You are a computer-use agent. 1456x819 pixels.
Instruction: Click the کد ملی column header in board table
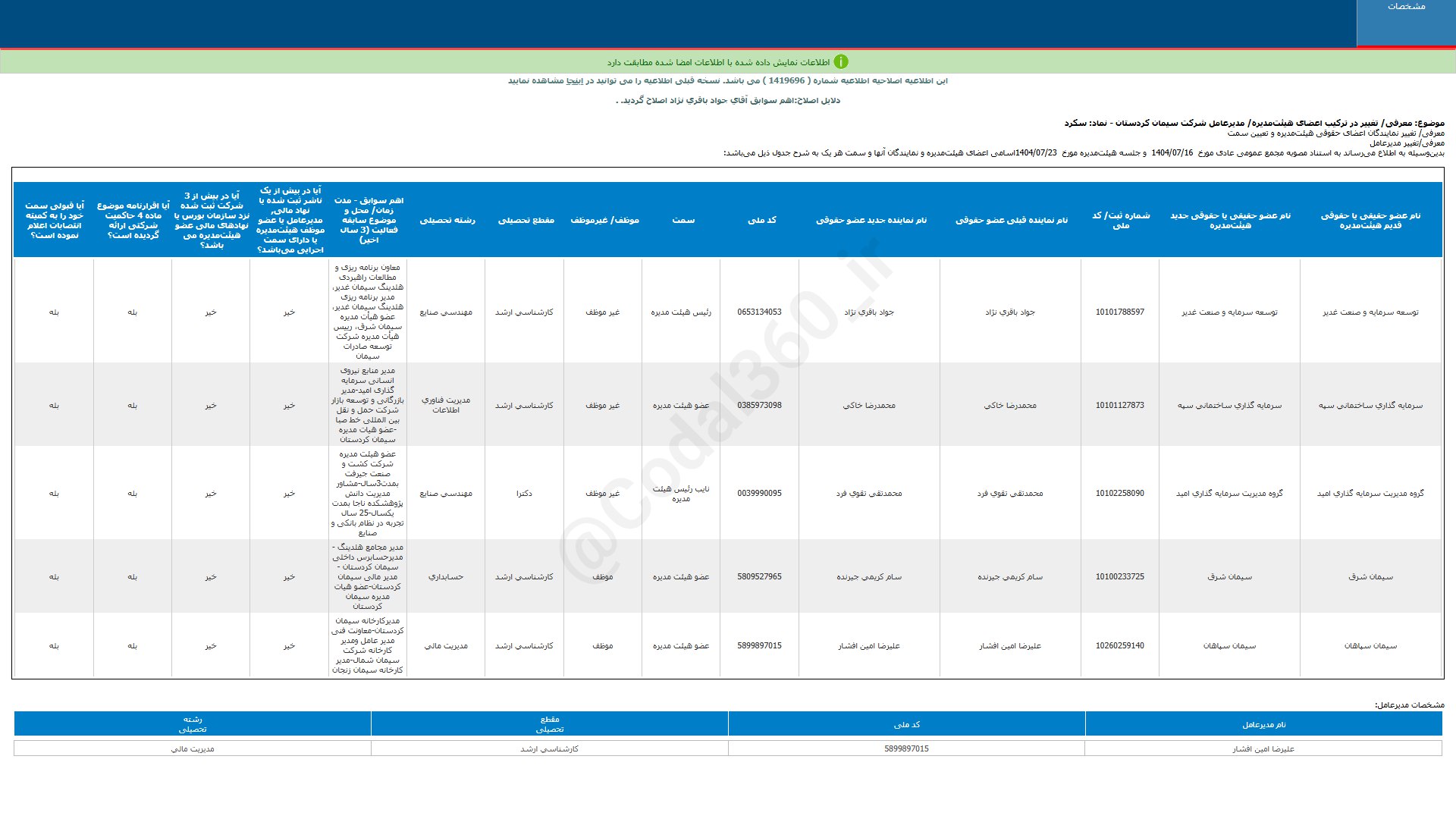pyautogui.click(x=761, y=221)
